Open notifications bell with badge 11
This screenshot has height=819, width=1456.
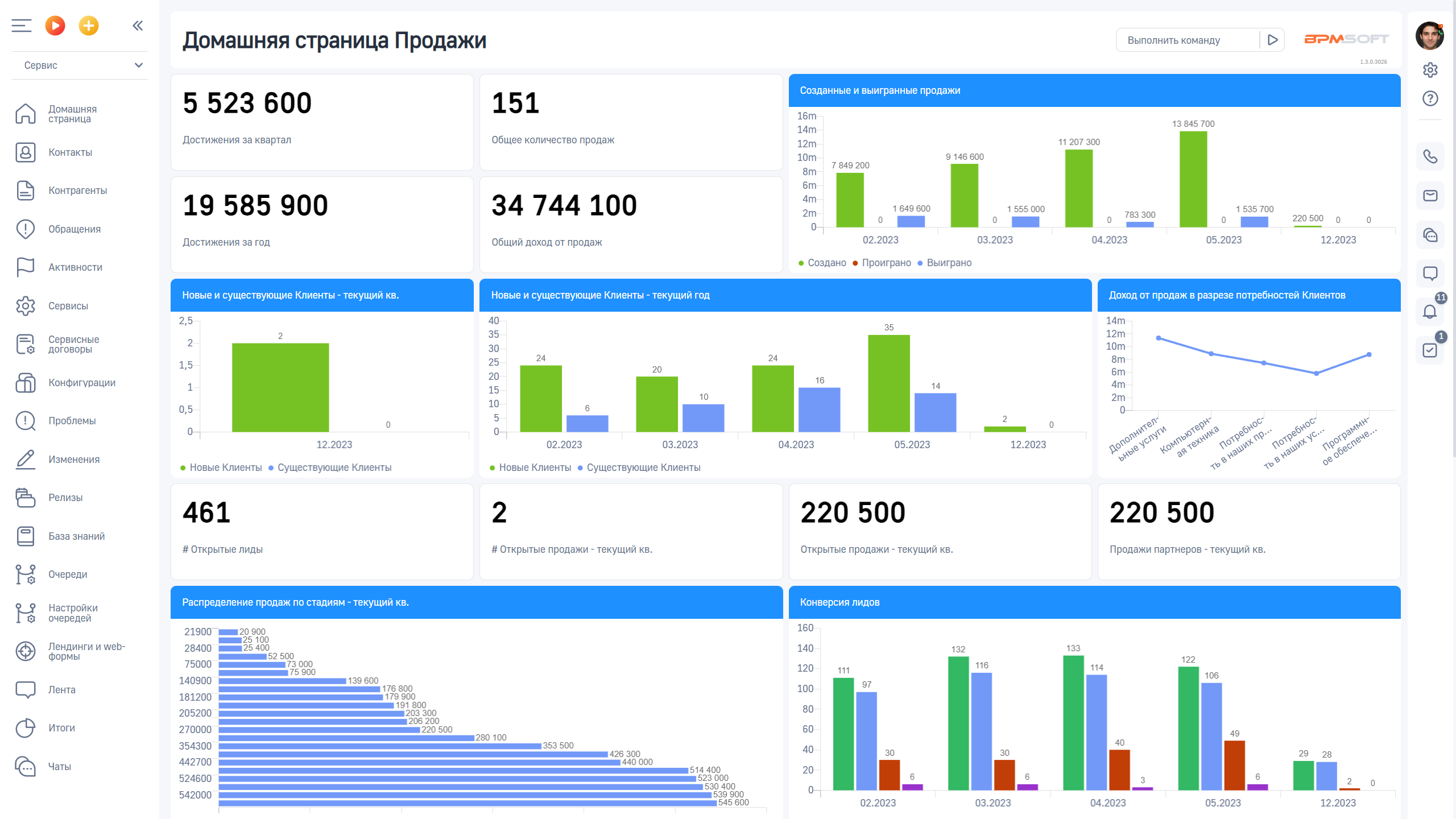click(x=1430, y=312)
